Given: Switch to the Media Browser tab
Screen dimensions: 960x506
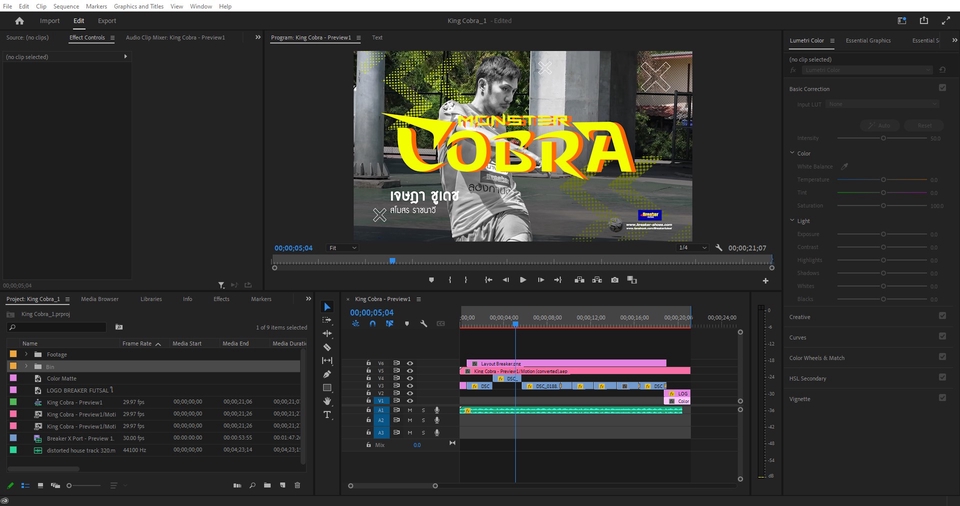Looking at the screenshot, I should point(100,299).
